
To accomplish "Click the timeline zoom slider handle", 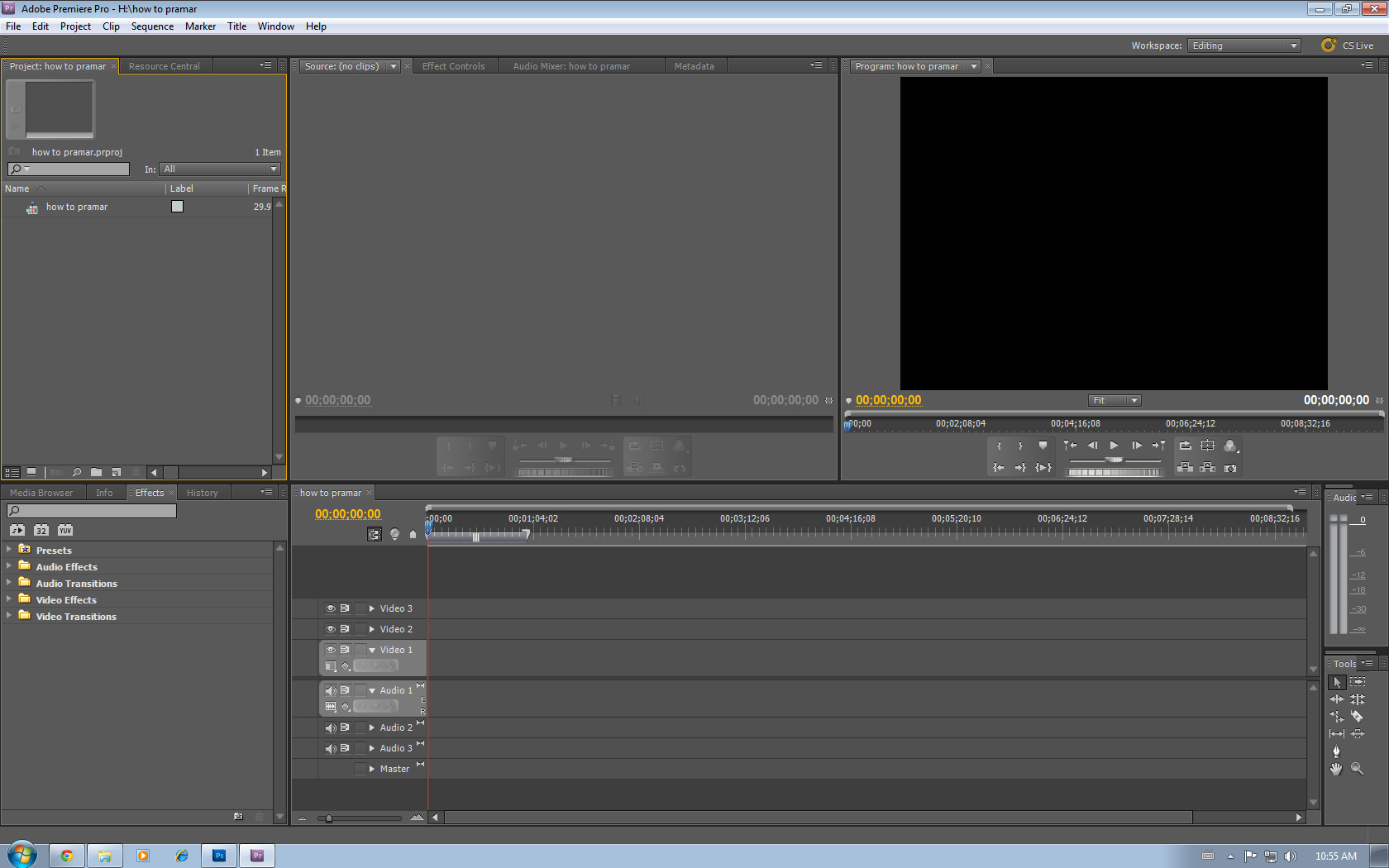I will point(329,818).
